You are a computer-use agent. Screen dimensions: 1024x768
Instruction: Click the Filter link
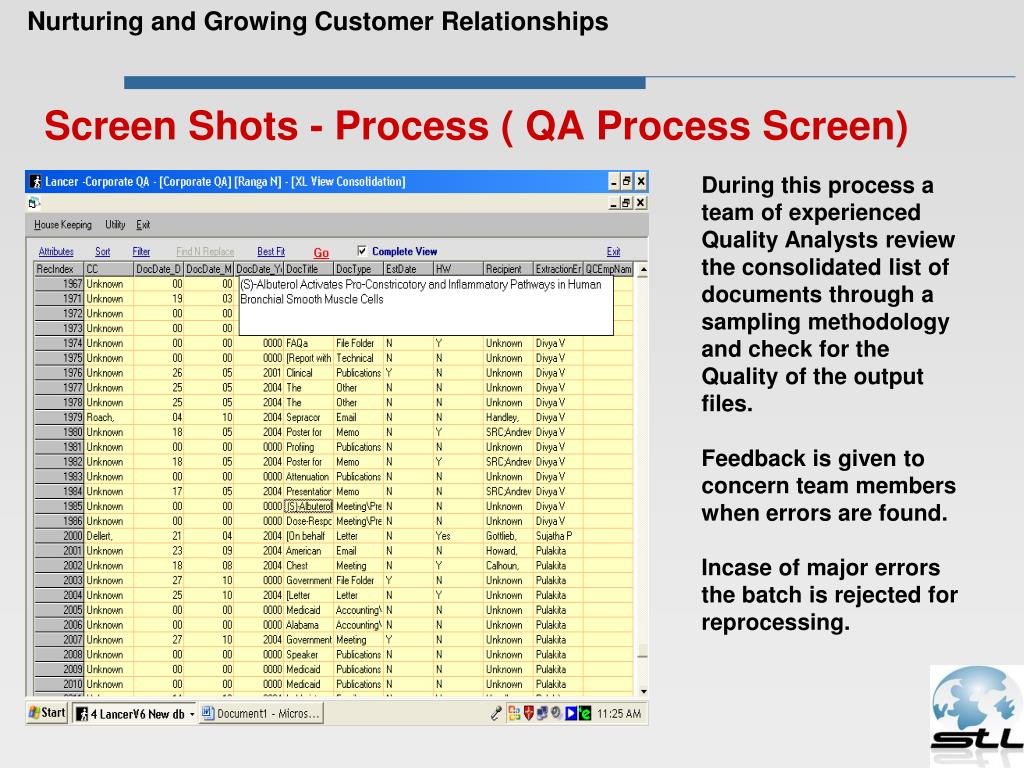(141, 251)
